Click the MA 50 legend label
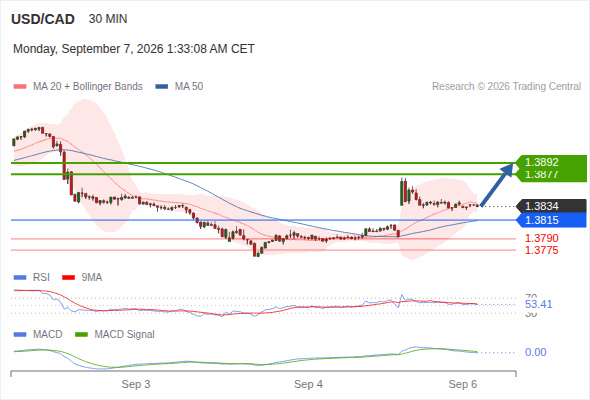 pyautogui.click(x=189, y=87)
